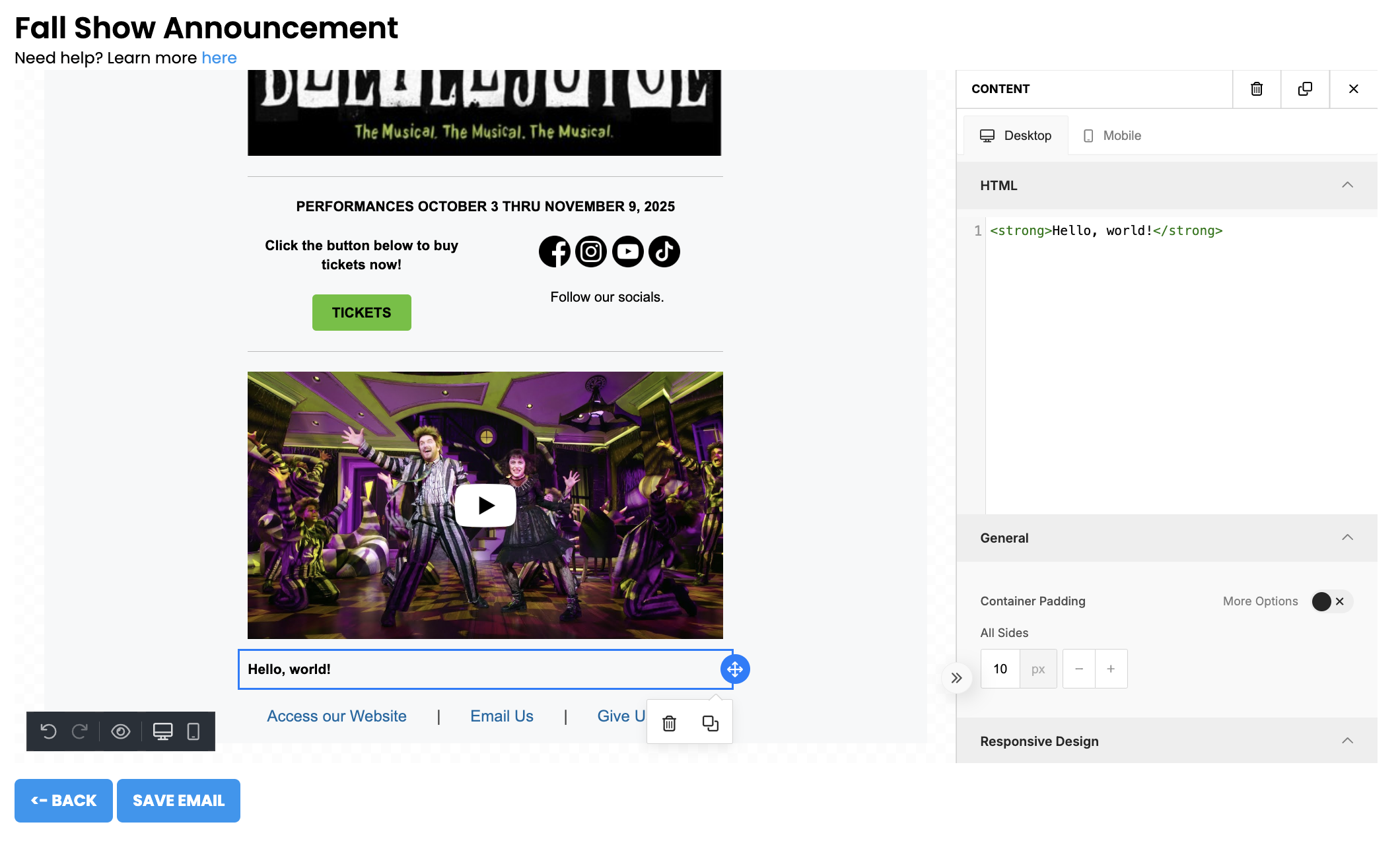Image resolution: width=1400 pixels, height=841 pixels.
Task: Click the eye preview icon
Action: click(x=121, y=731)
